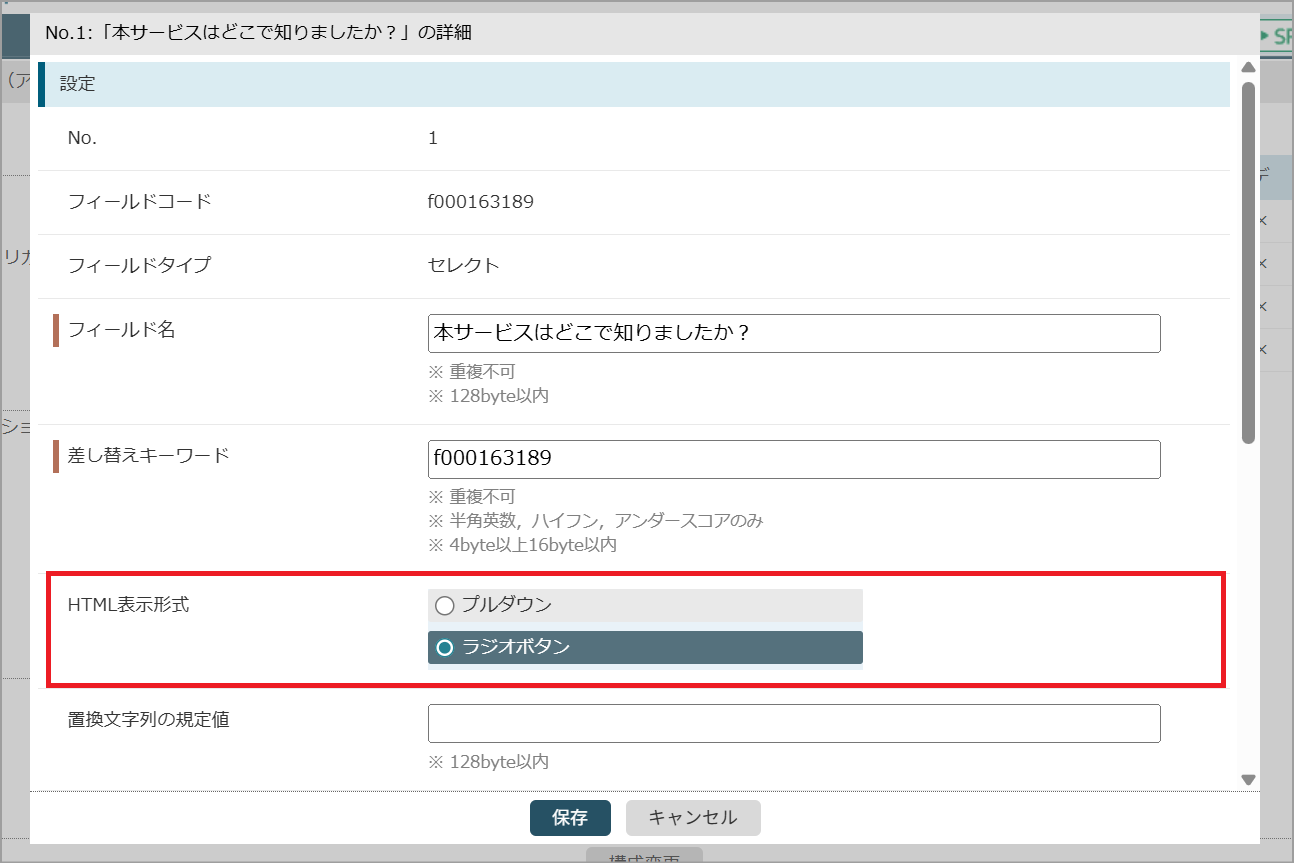
Task: Click the scrollbar down arrow
Action: [x=1248, y=779]
